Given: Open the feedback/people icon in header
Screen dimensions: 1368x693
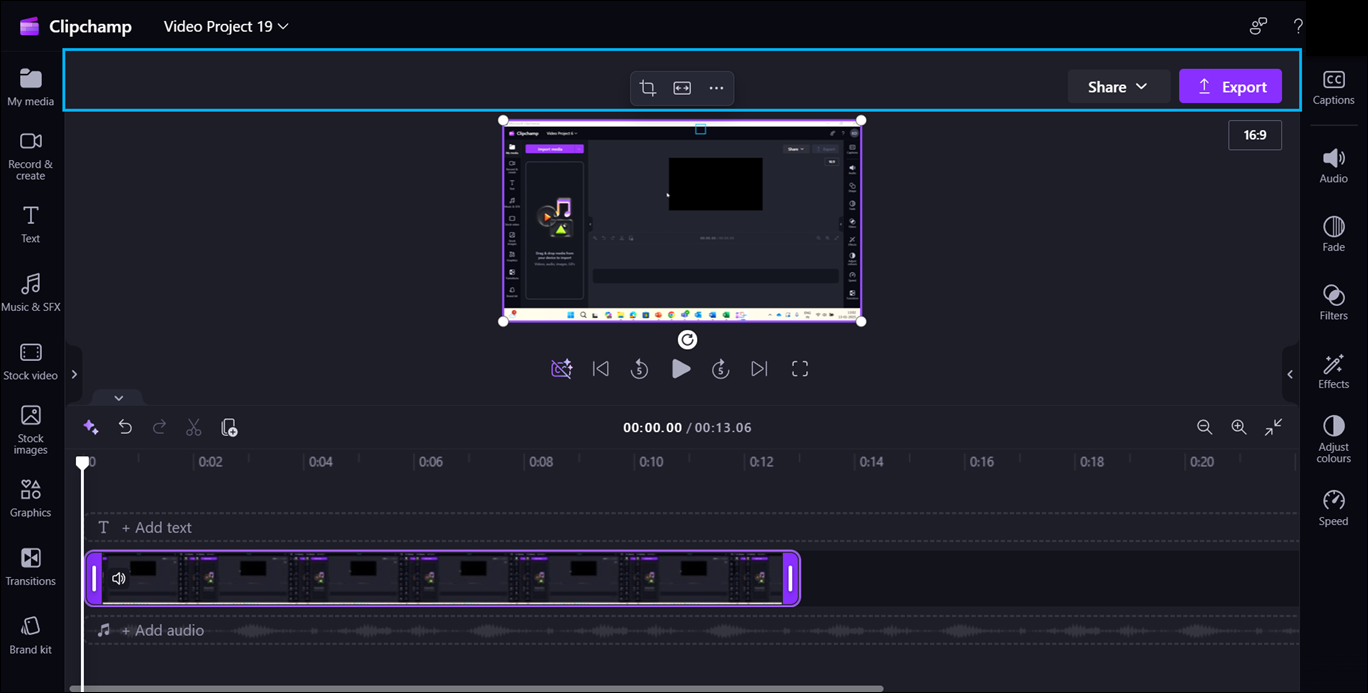Looking at the screenshot, I should point(1259,26).
